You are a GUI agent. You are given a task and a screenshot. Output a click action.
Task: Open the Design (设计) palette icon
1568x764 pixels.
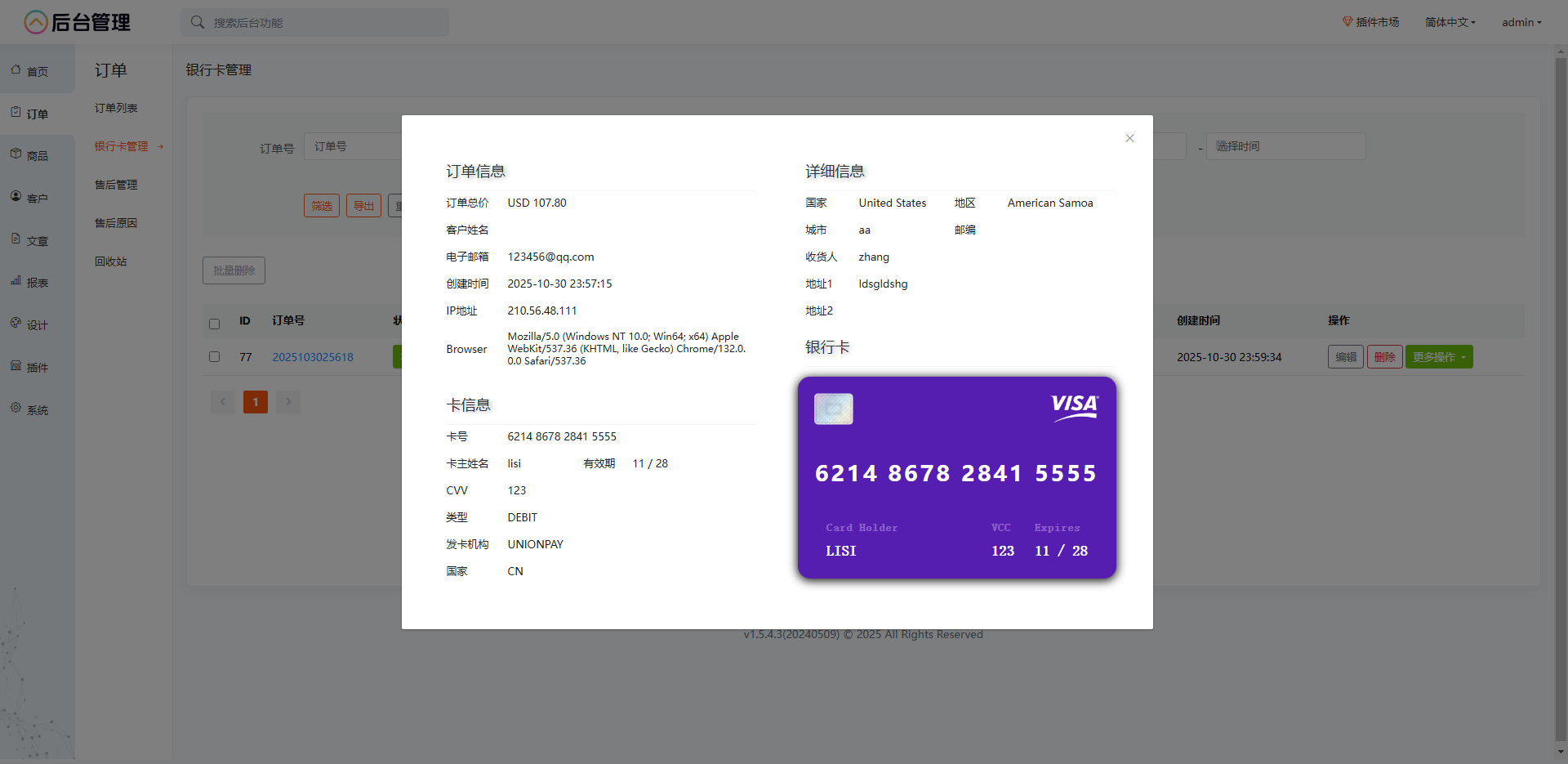(x=16, y=324)
